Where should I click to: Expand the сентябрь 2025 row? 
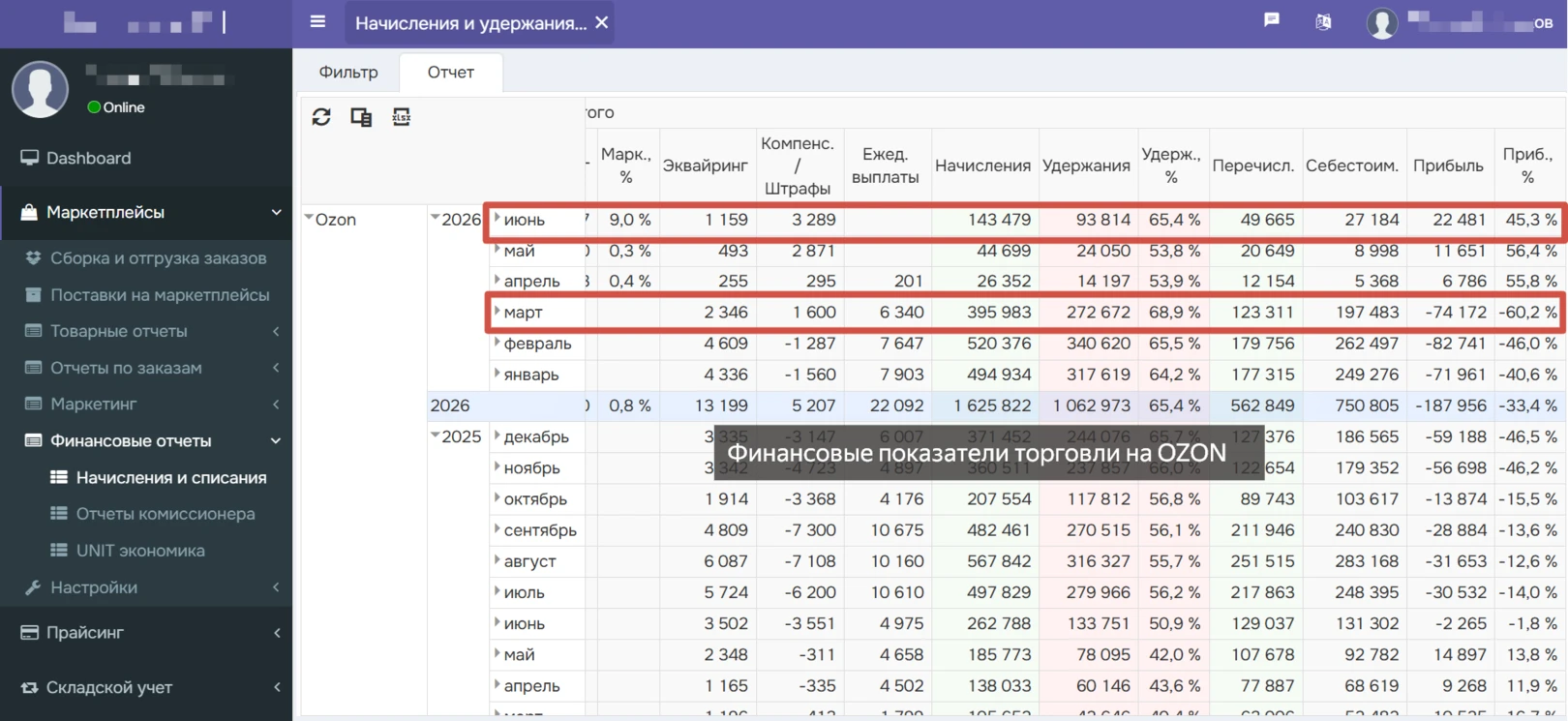[x=498, y=529]
